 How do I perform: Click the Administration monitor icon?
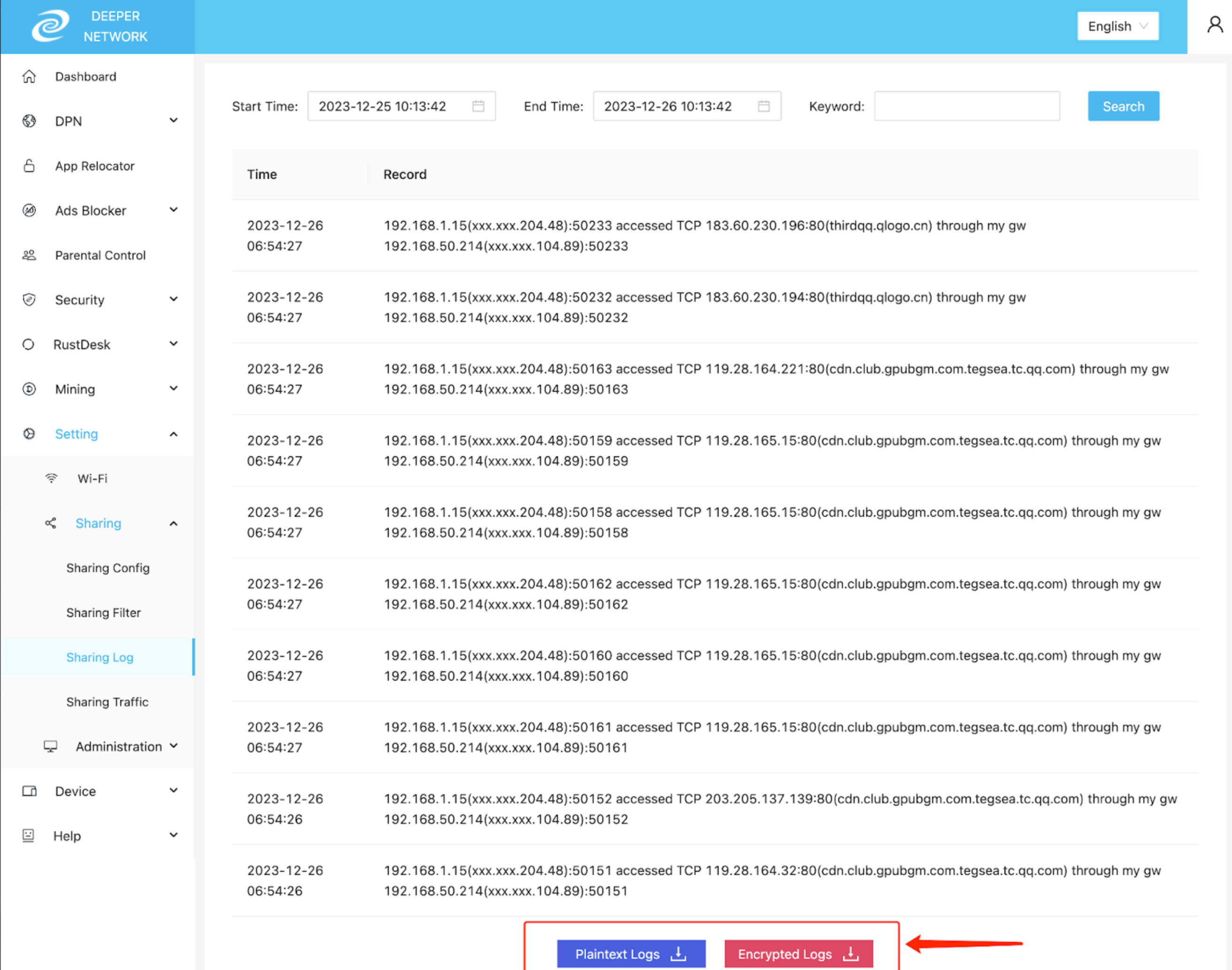pyautogui.click(x=51, y=746)
